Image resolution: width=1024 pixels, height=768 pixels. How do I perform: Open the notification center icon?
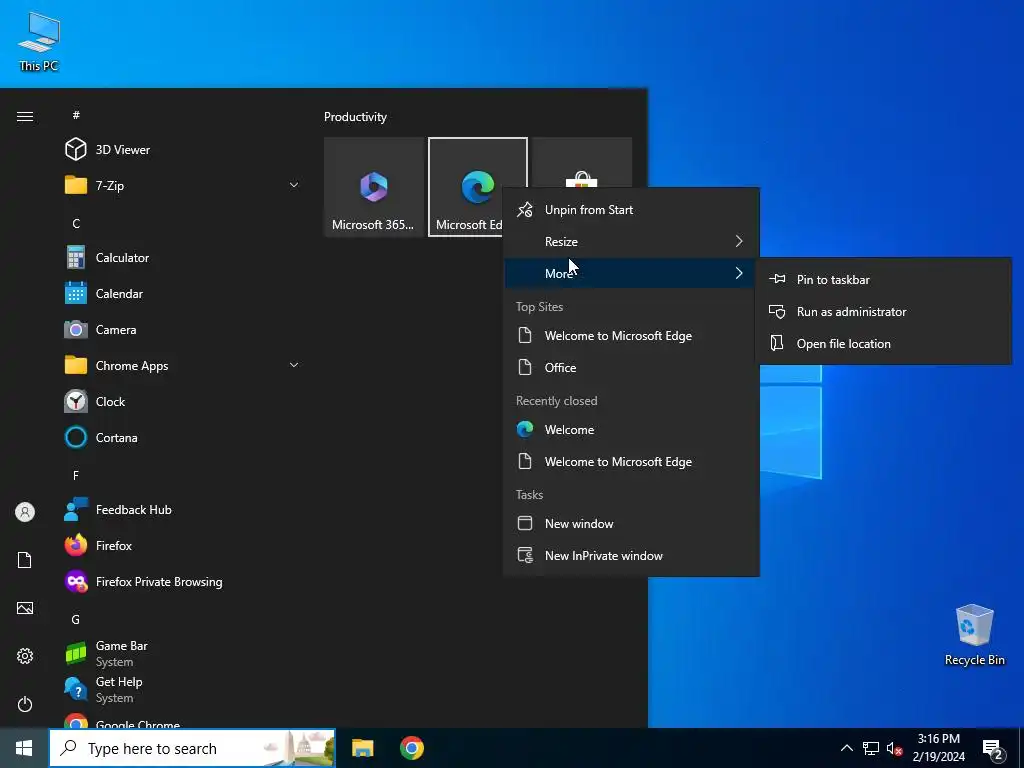993,748
